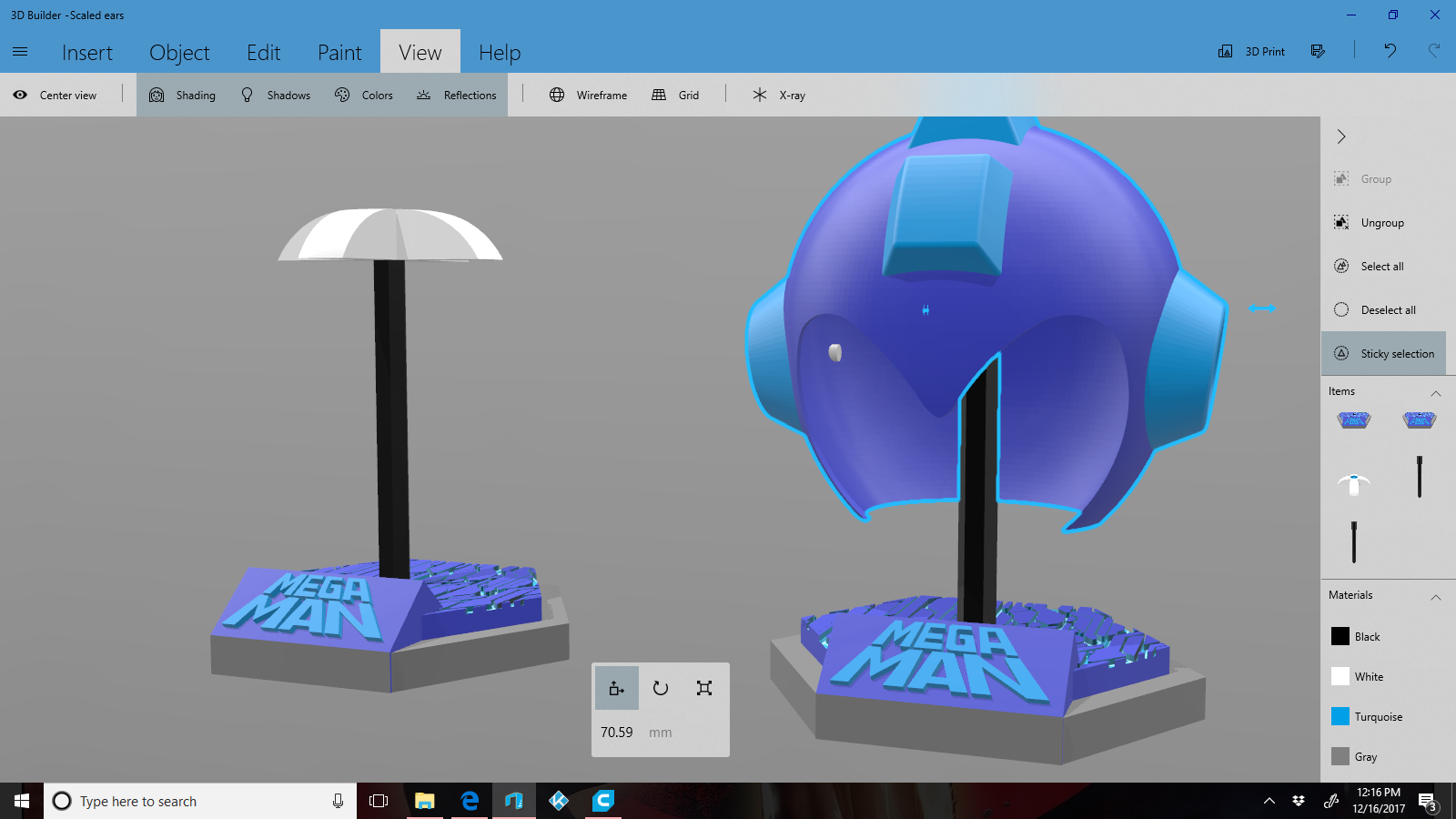Screen dimensions: 1456x819
Task: Switch to the Edit tab
Action: [x=264, y=53]
